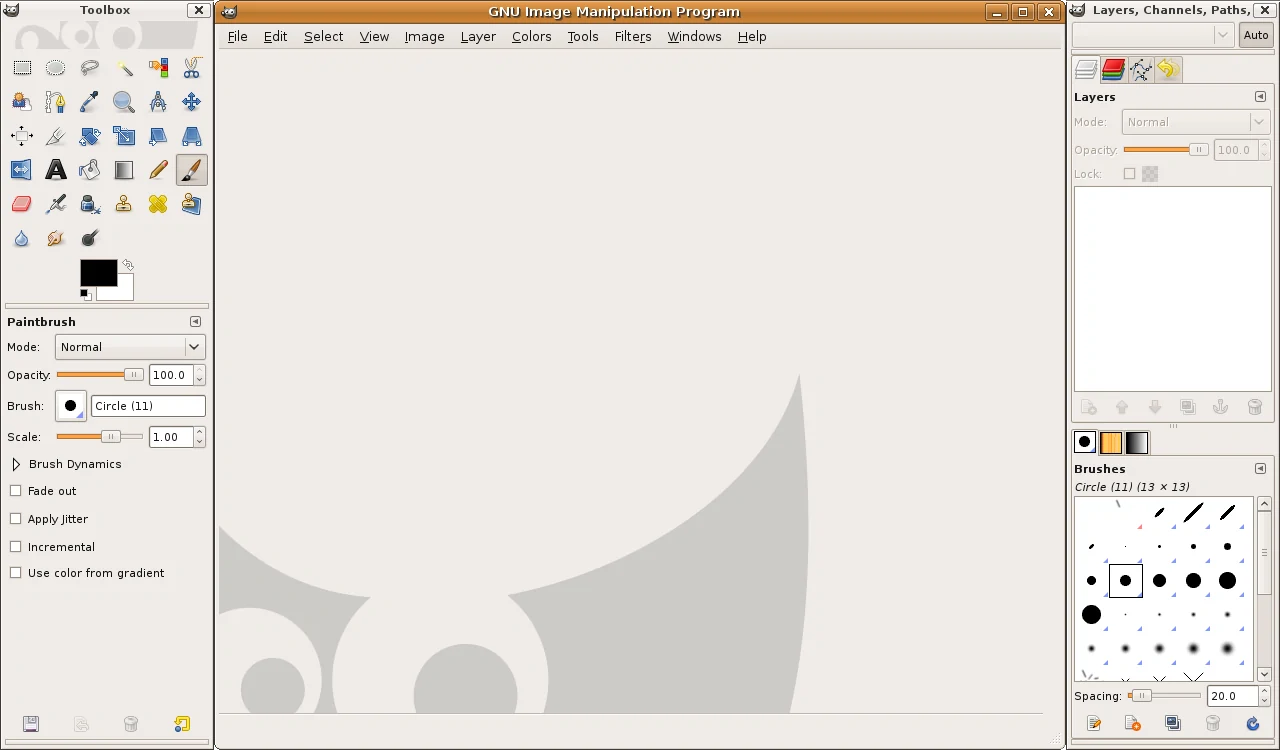Open the Colors menu
Viewport: 1280px width, 750px height.
tap(531, 37)
